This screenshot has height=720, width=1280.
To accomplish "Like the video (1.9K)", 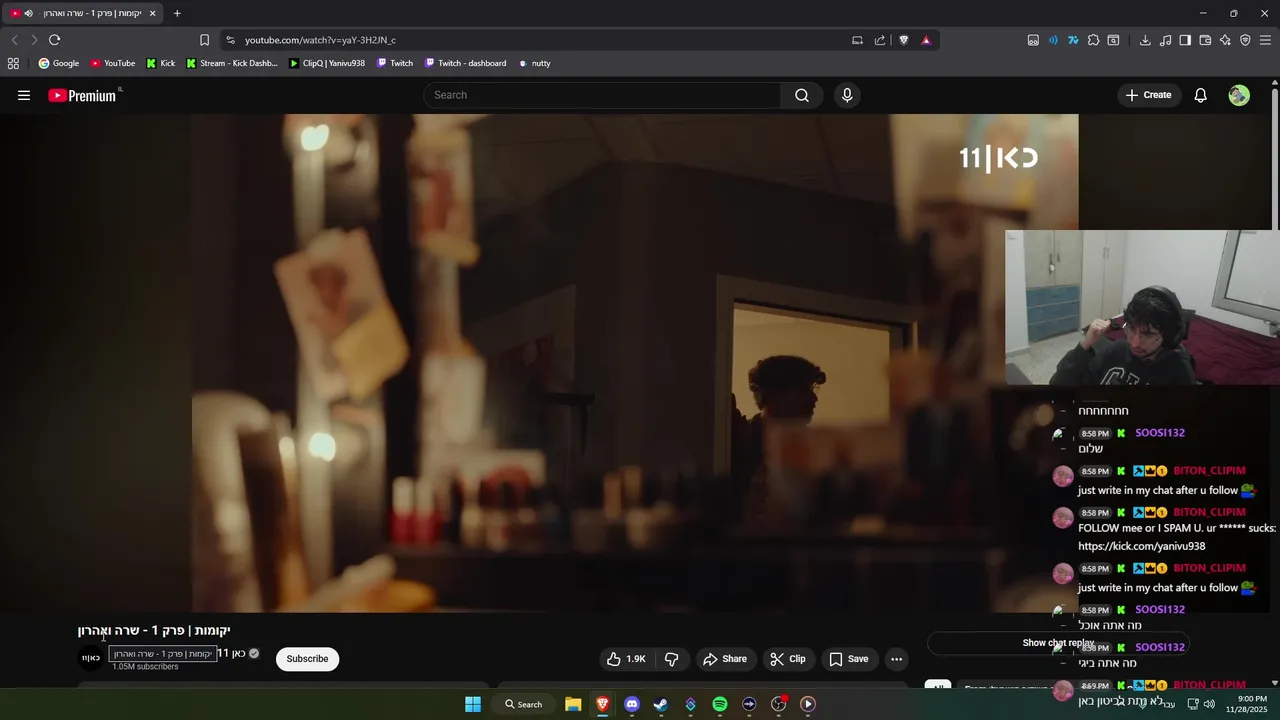I will coord(626,659).
